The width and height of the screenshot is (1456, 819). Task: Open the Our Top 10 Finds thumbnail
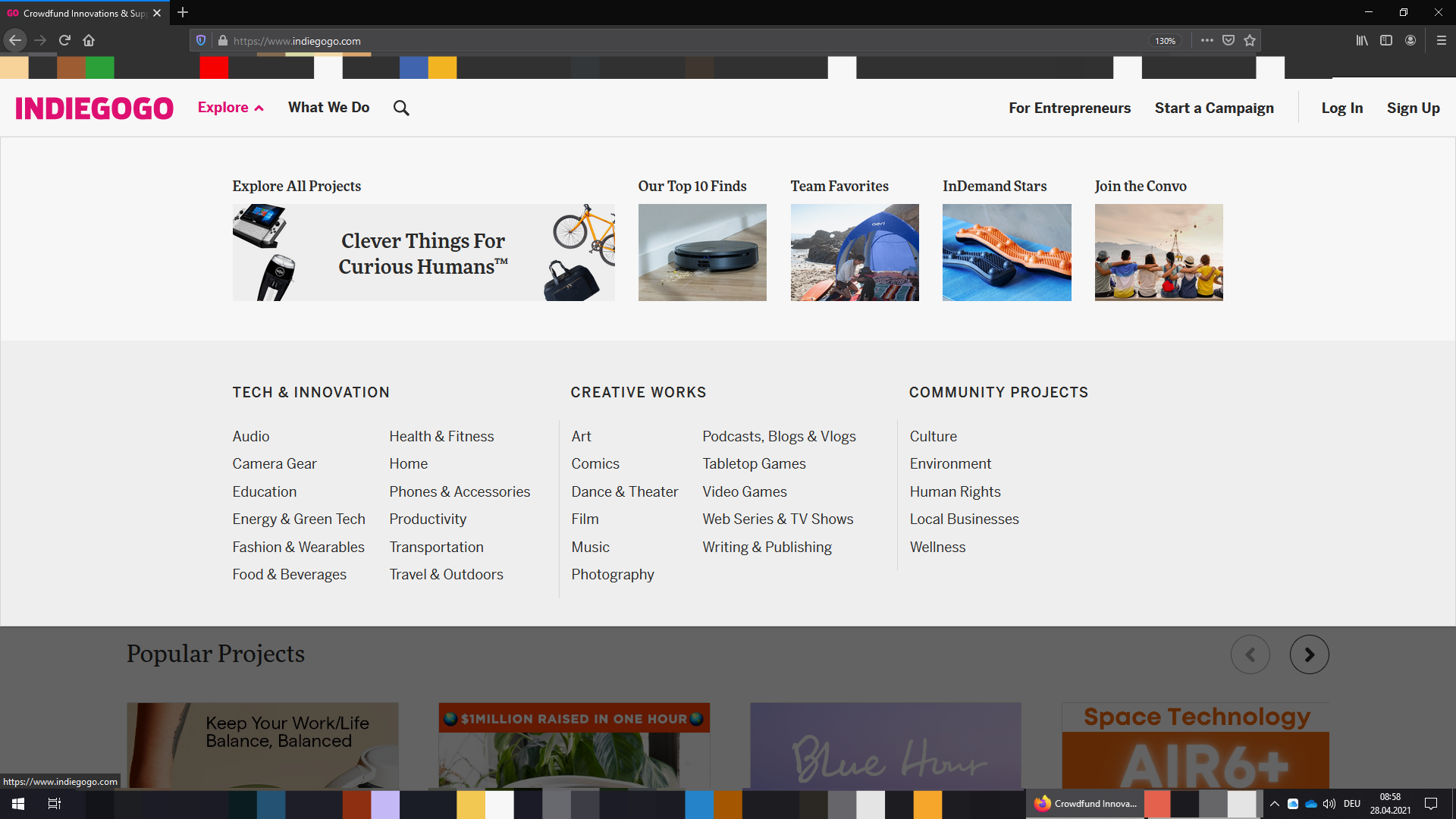pyautogui.click(x=702, y=253)
